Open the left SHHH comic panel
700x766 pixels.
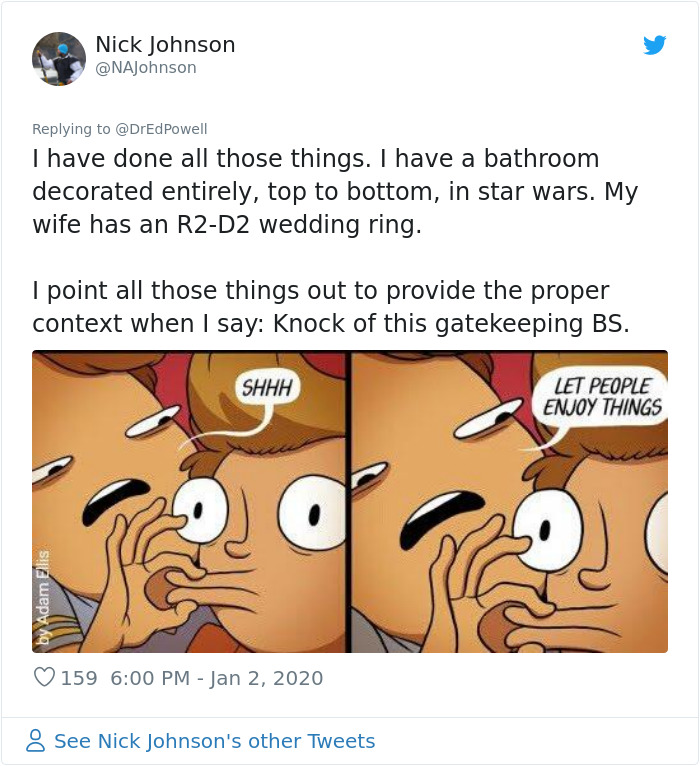pyautogui.click(x=189, y=502)
